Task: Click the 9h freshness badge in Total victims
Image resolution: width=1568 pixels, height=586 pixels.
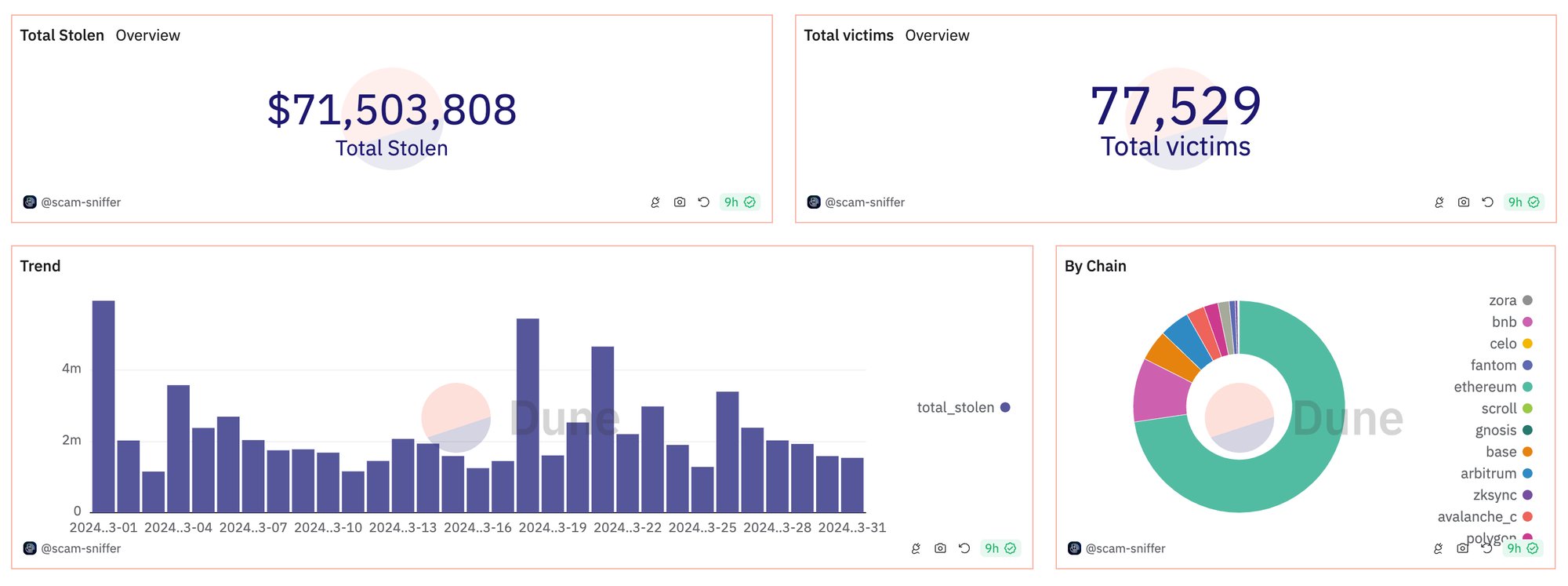Action: (1523, 202)
